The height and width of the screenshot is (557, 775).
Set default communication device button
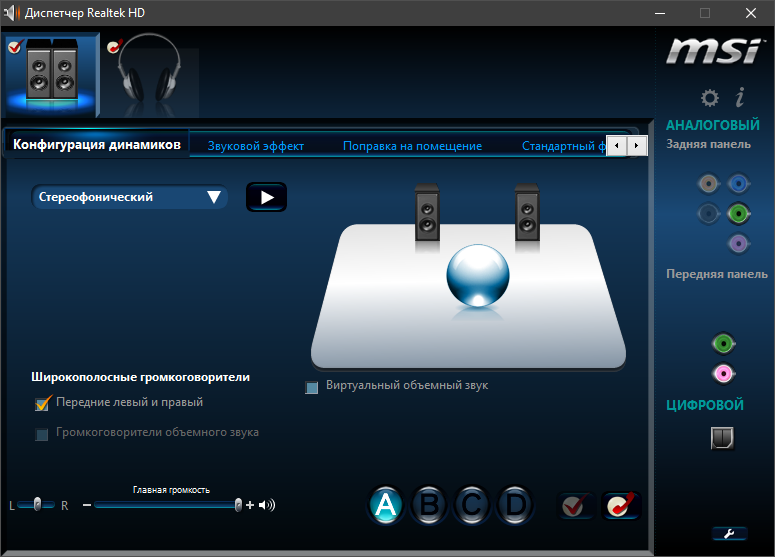point(621,506)
